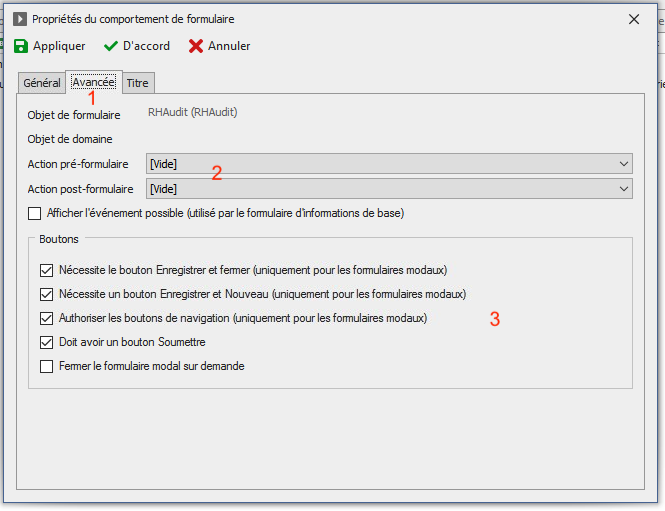Select the Avancée tab
The image size is (665, 511).
[x=93, y=82]
